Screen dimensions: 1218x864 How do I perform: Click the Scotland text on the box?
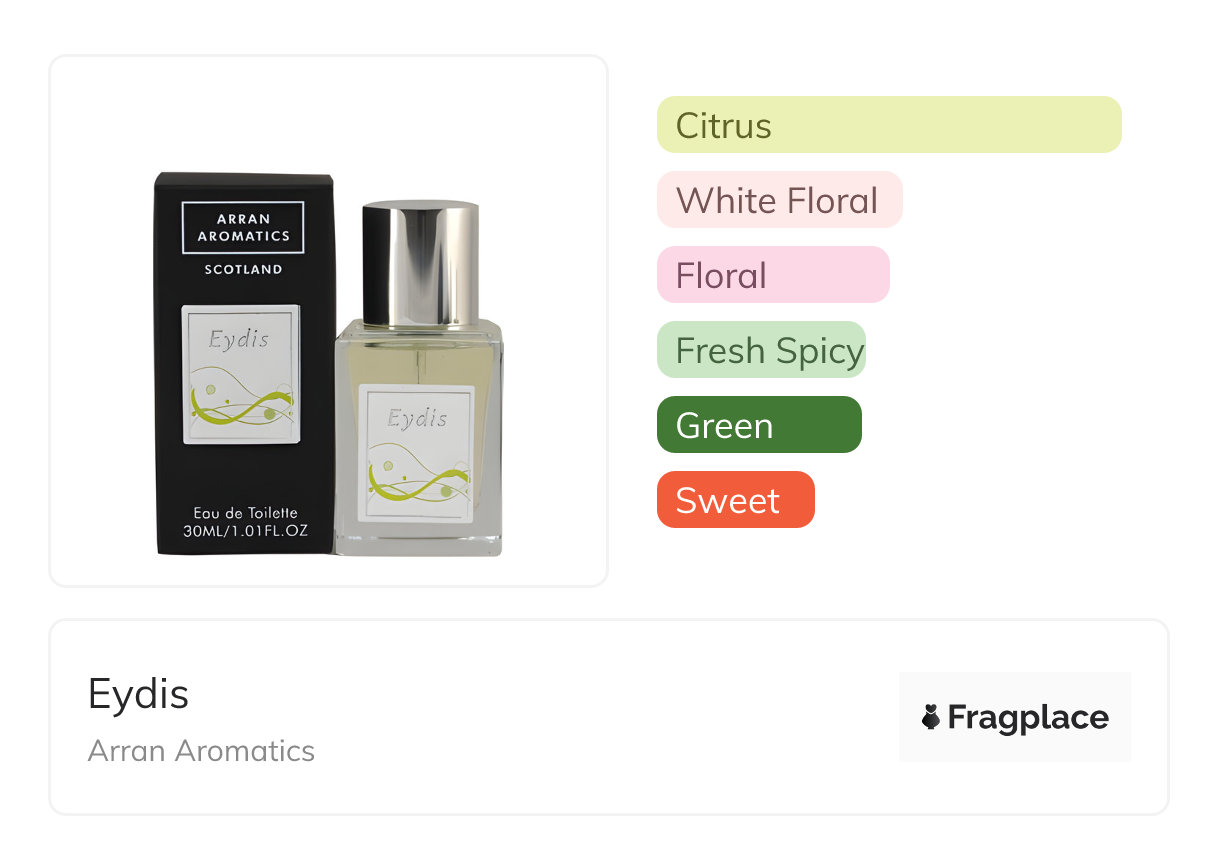(x=243, y=269)
